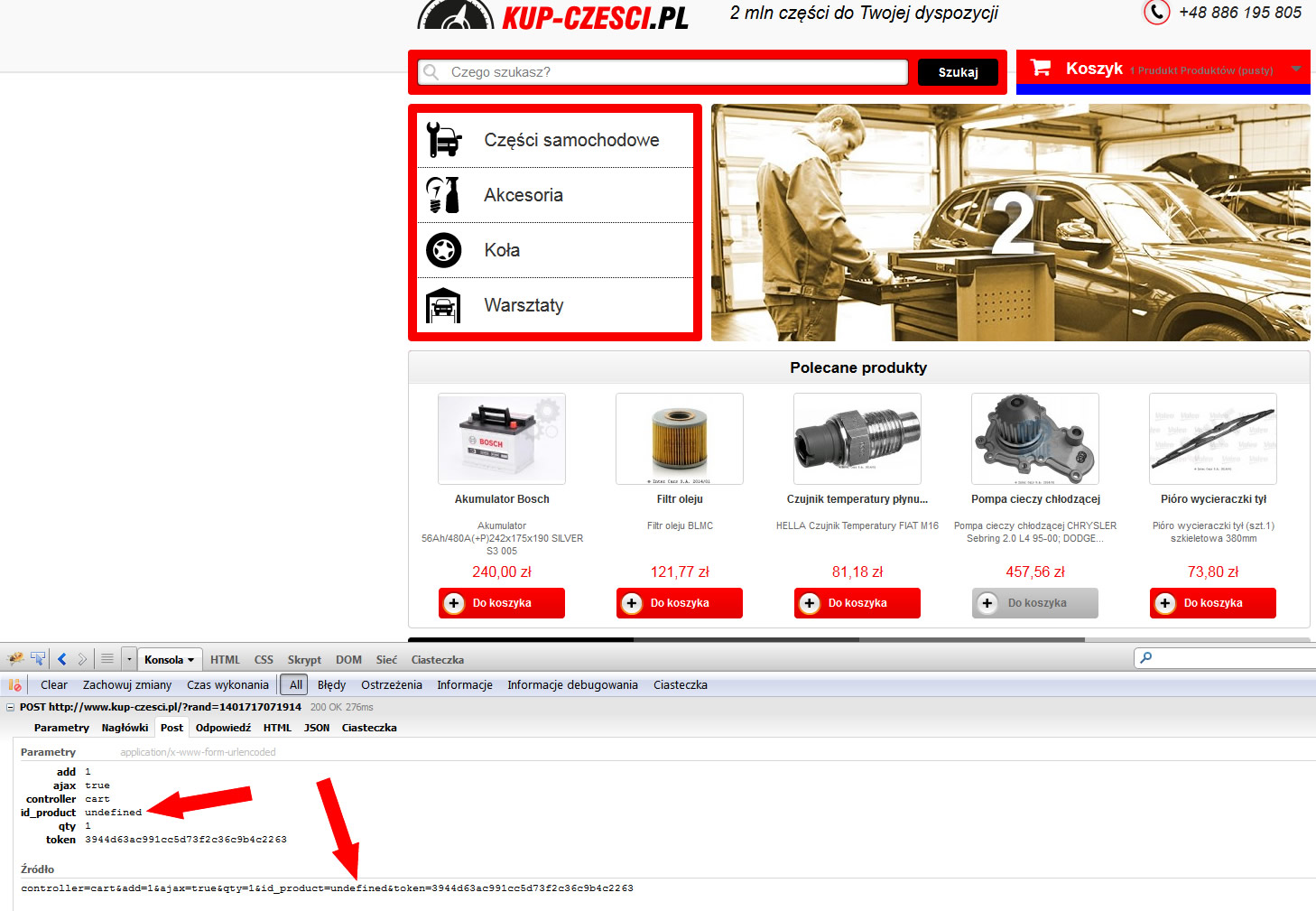Click the Filtr oleju product image
The width and height of the screenshot is (1316, 911).
[x=680, y=439]
